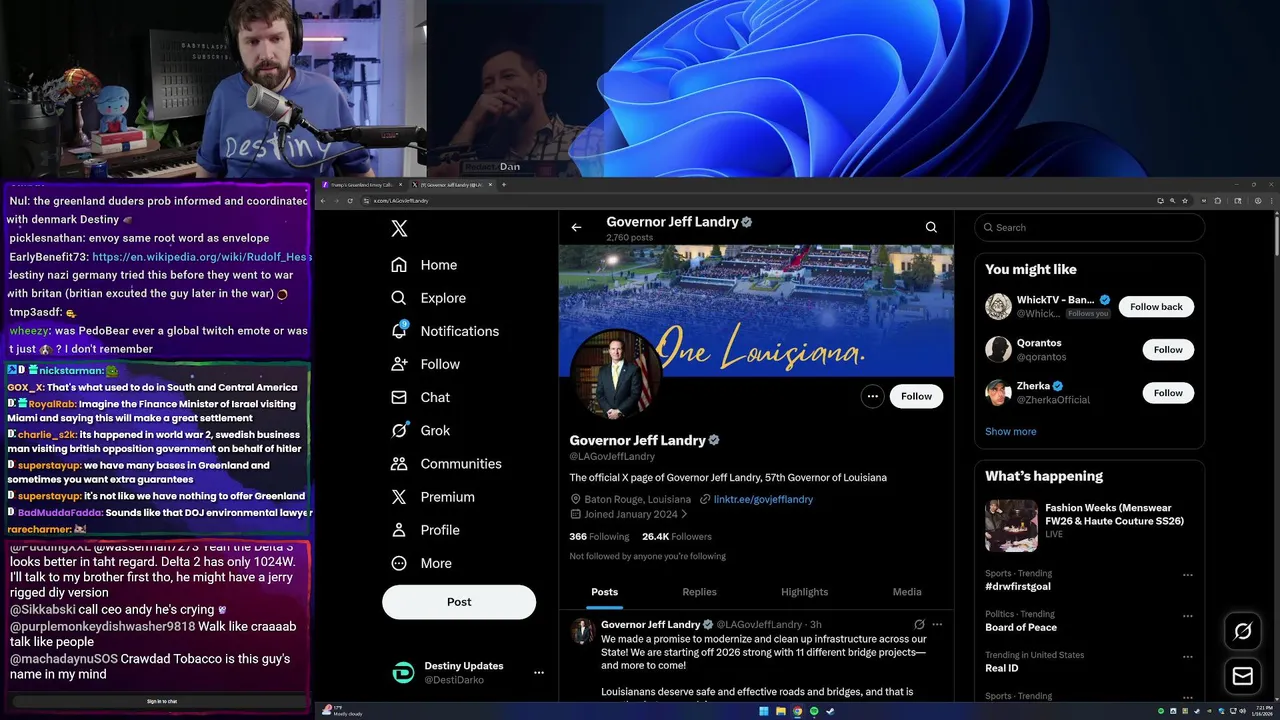This screenshot has width=1280, height=720.
Task: Open profile more options ellipsis button
Action: click(x=872, y=396)
